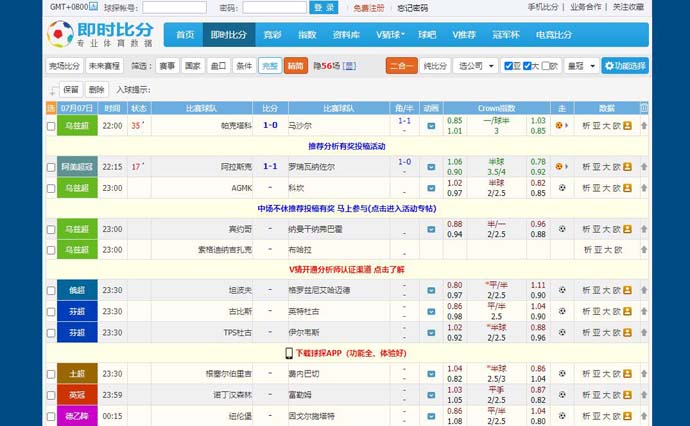Open the 皇冠 company dropdown
Viewport: 690px width, 426px height.
click(581, 66)
